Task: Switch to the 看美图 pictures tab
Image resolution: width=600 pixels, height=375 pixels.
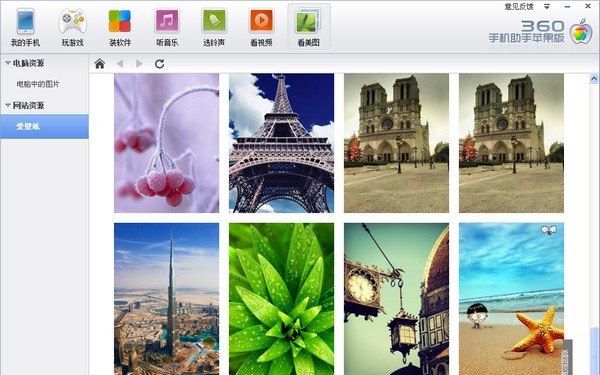Action: [x=309, y=27]
